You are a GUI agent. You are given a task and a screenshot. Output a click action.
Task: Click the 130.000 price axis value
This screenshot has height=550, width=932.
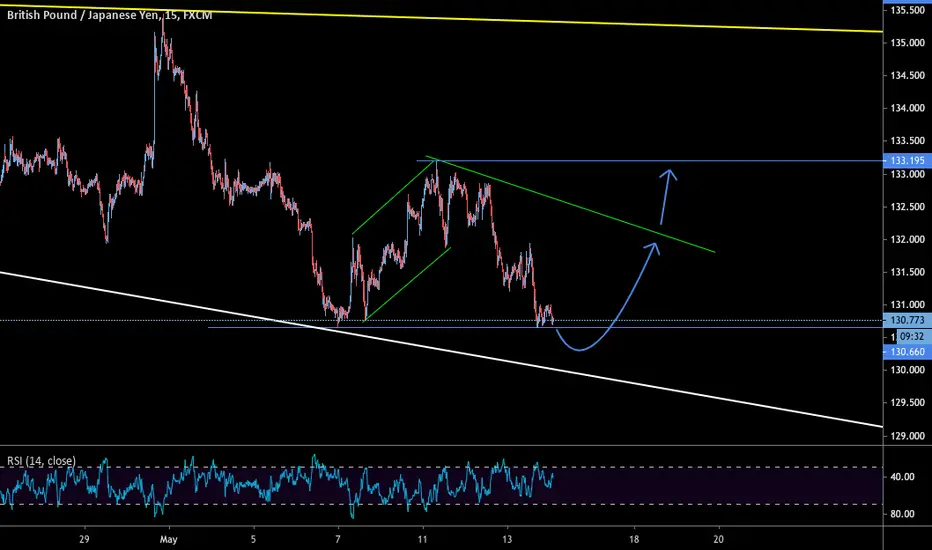(x=908, y=370)
